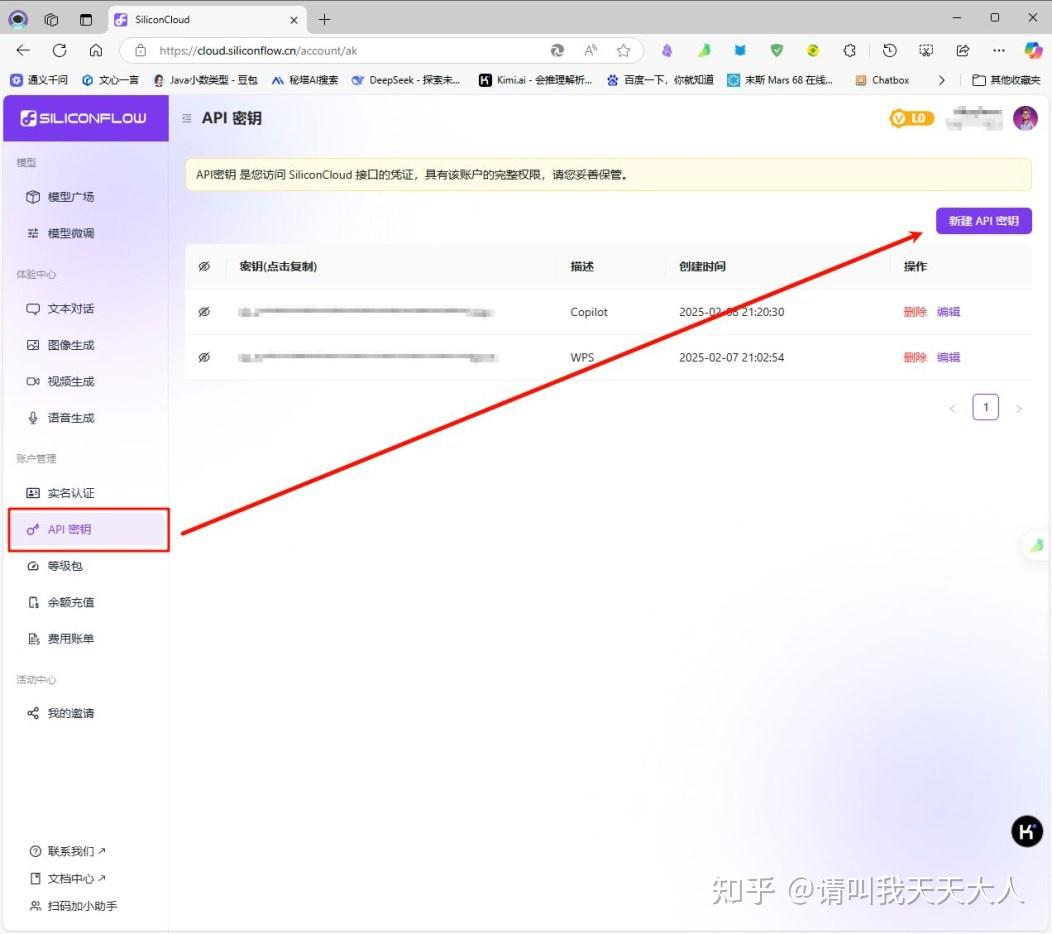1052x934 pixels.
Task: Click the 描述 column header
Action: [x=582, y=266]
